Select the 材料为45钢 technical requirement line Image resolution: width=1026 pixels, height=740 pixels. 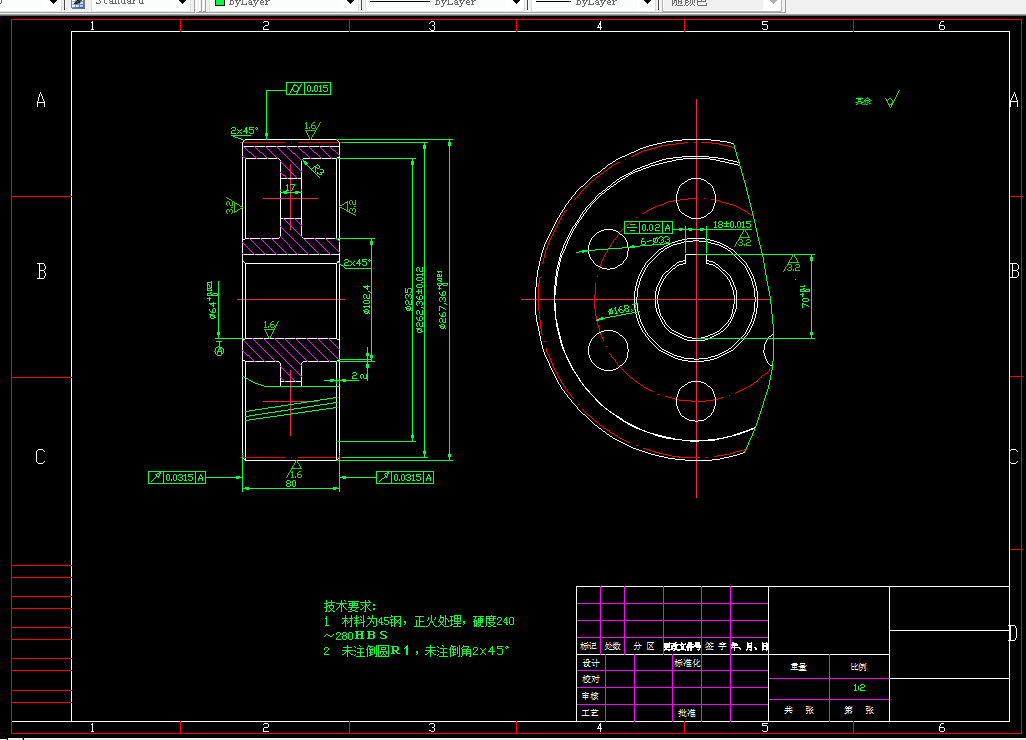[x=419, y=621]
